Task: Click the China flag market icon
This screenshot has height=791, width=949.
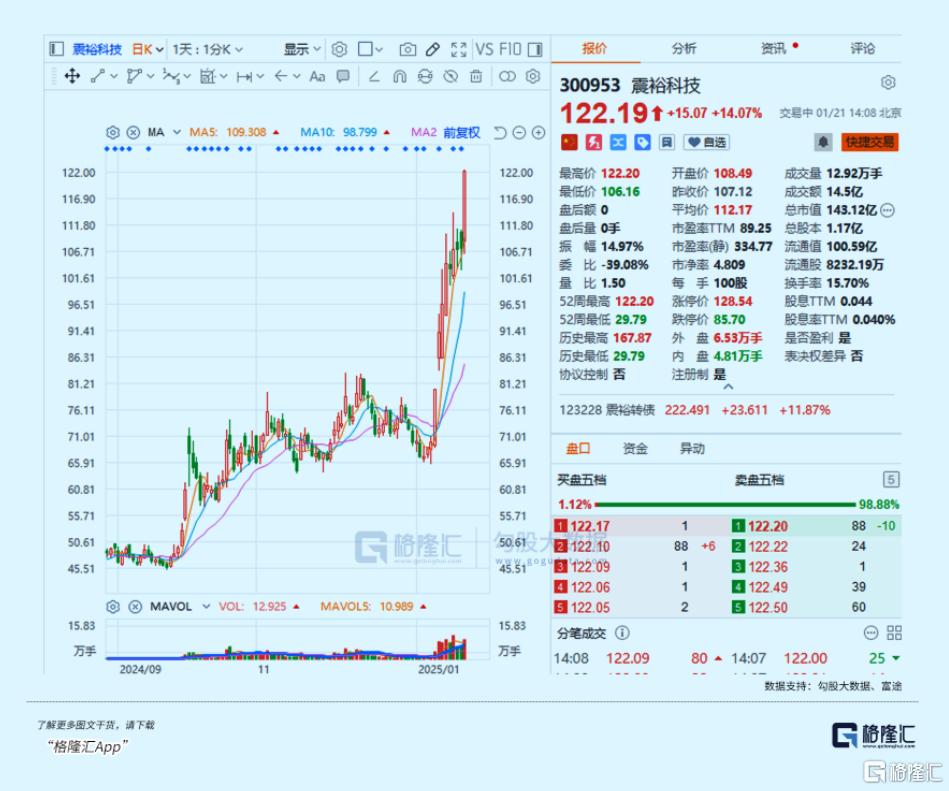Action: click(570, 142)
